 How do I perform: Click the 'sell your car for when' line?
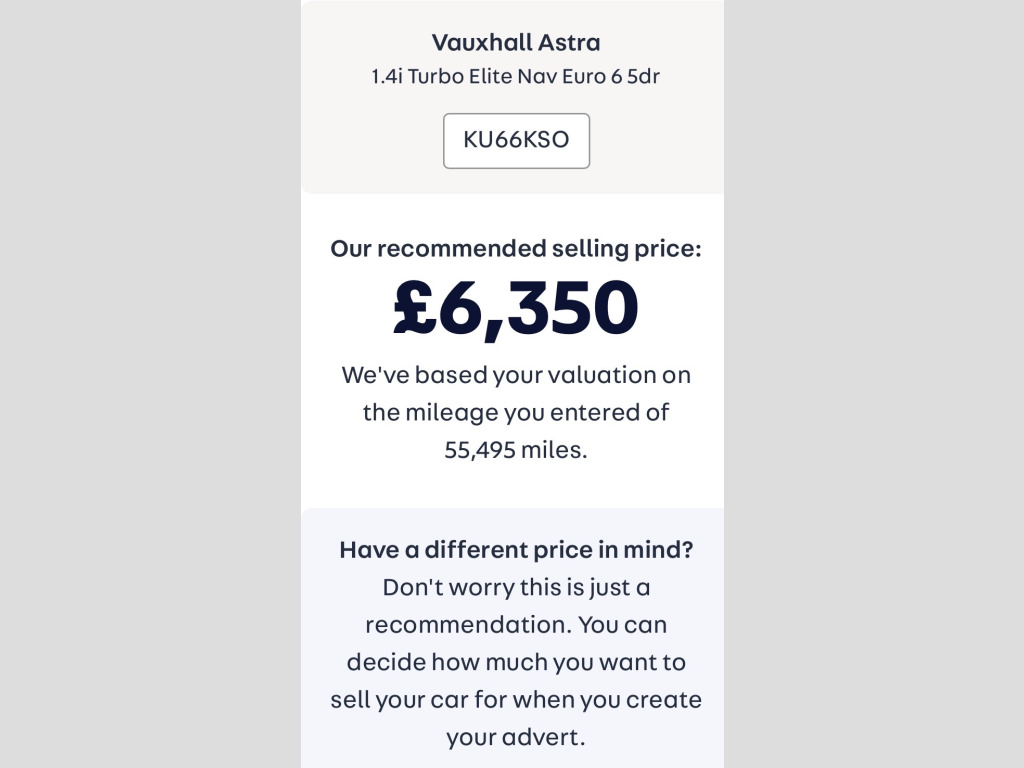(516, 699)
